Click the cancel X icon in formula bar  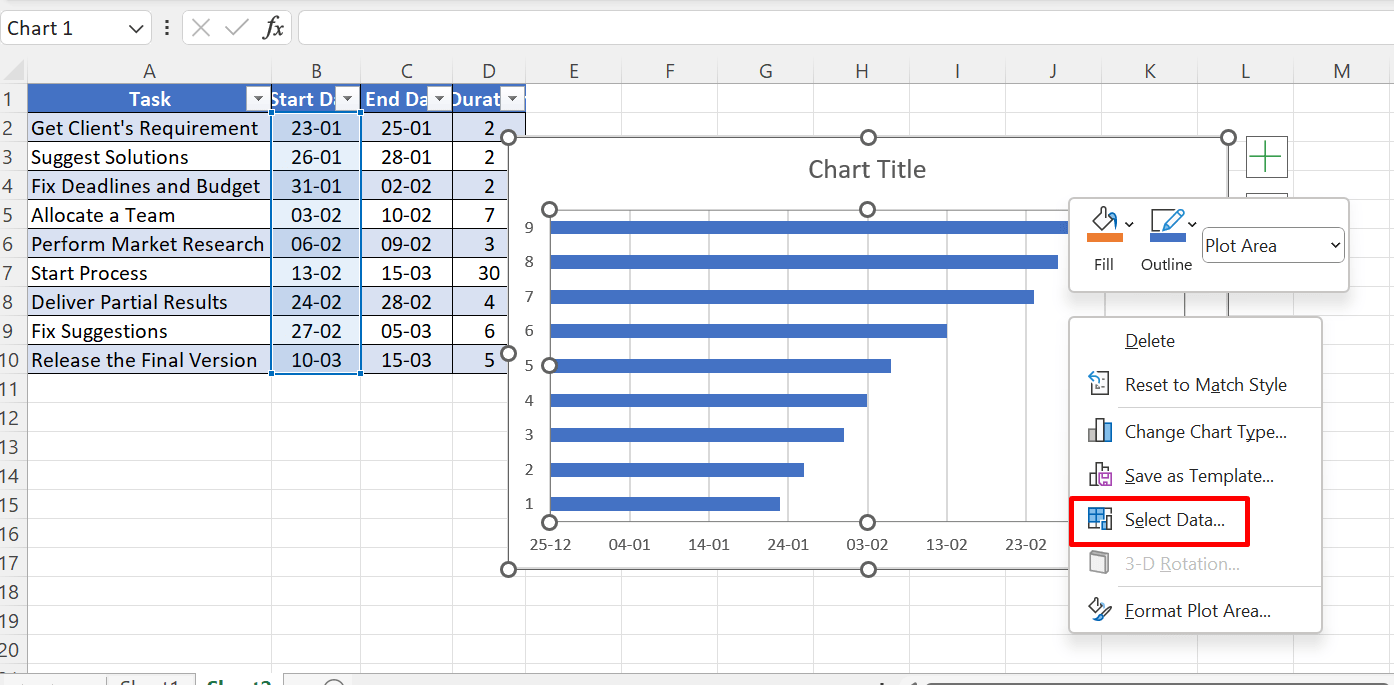click(201, 28)
